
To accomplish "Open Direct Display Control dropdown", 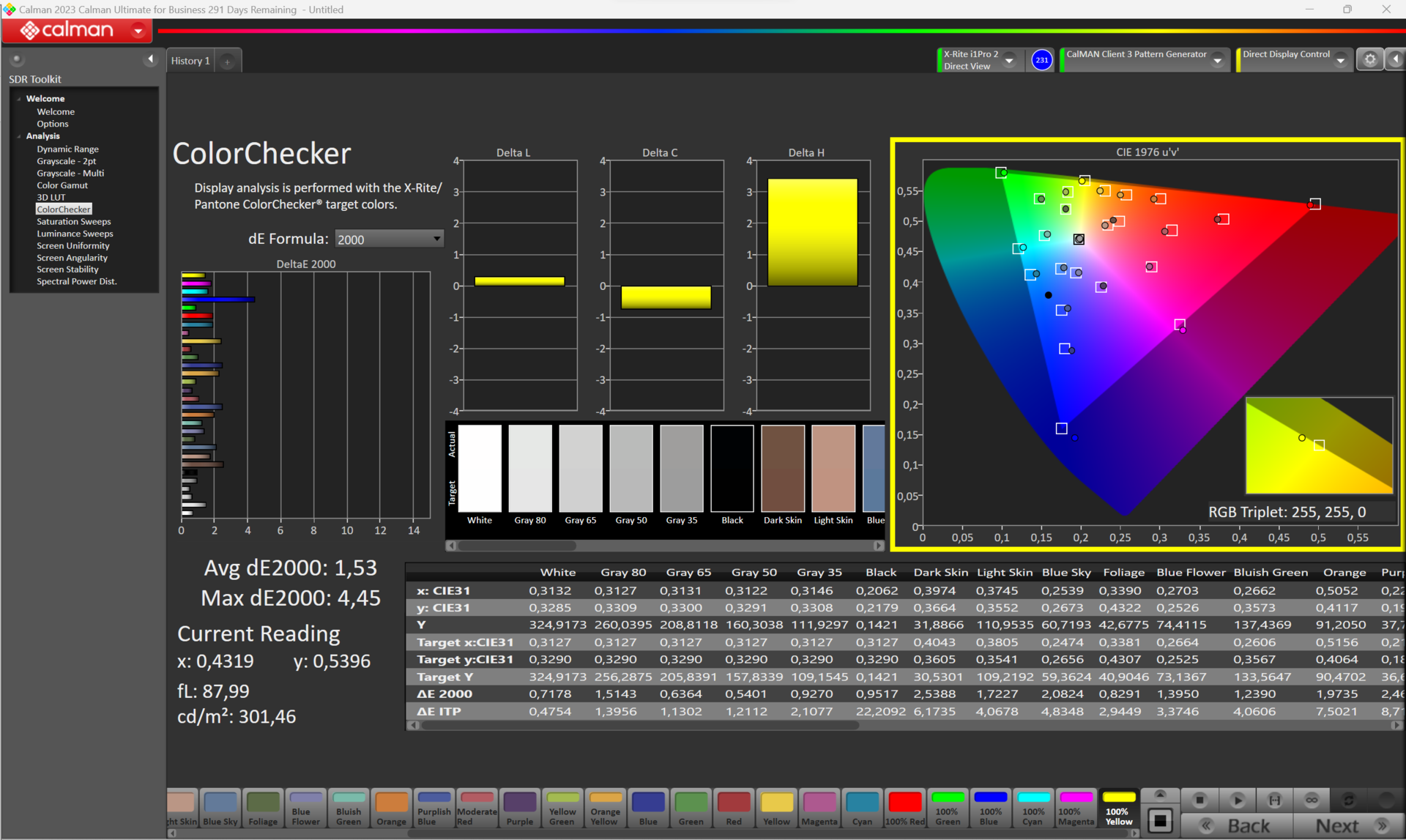I will click(1340, 60).
